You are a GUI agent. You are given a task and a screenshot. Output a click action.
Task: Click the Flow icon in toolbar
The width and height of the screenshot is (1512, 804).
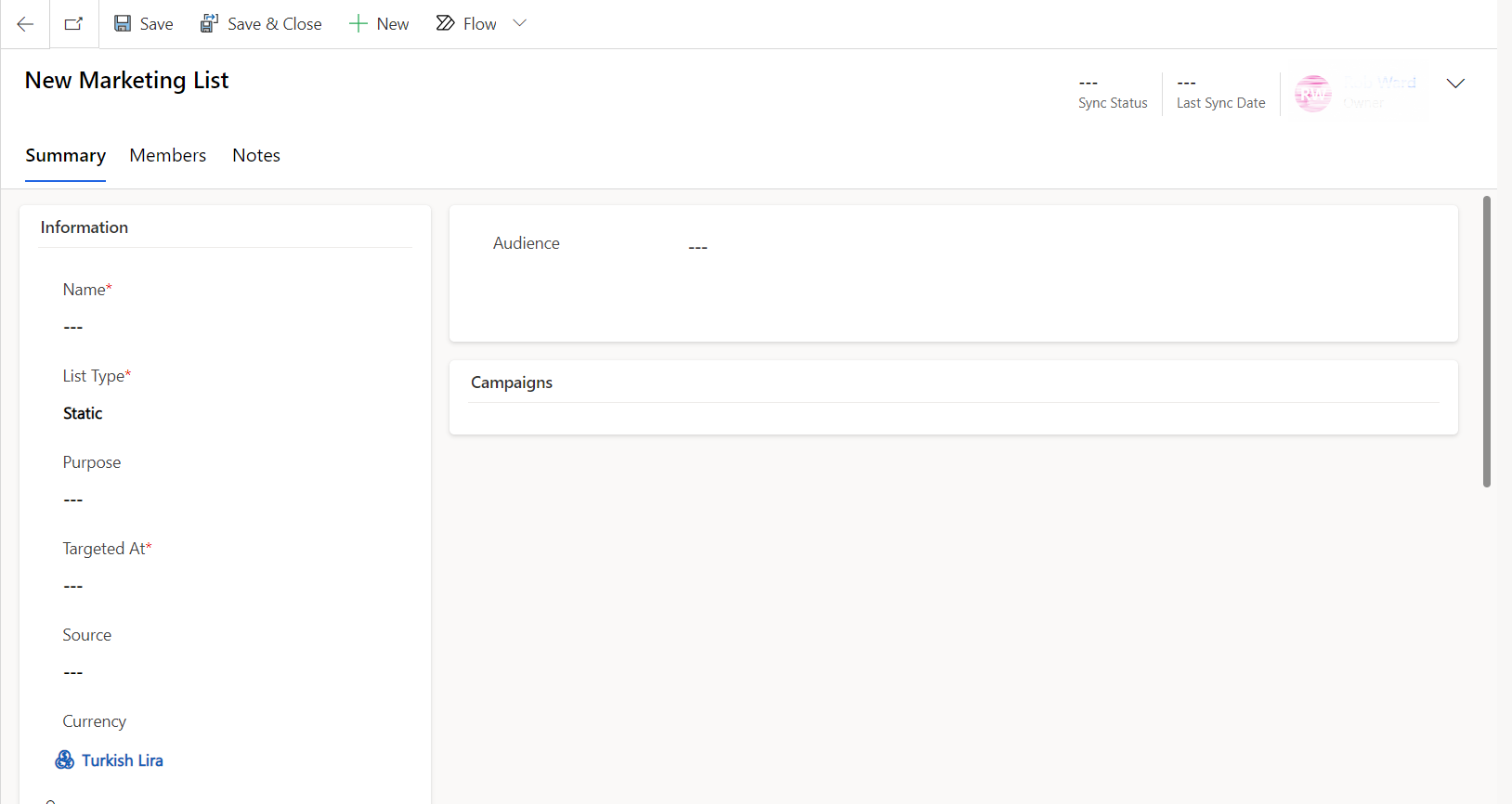pyautogui.click(x=446, y=24)
